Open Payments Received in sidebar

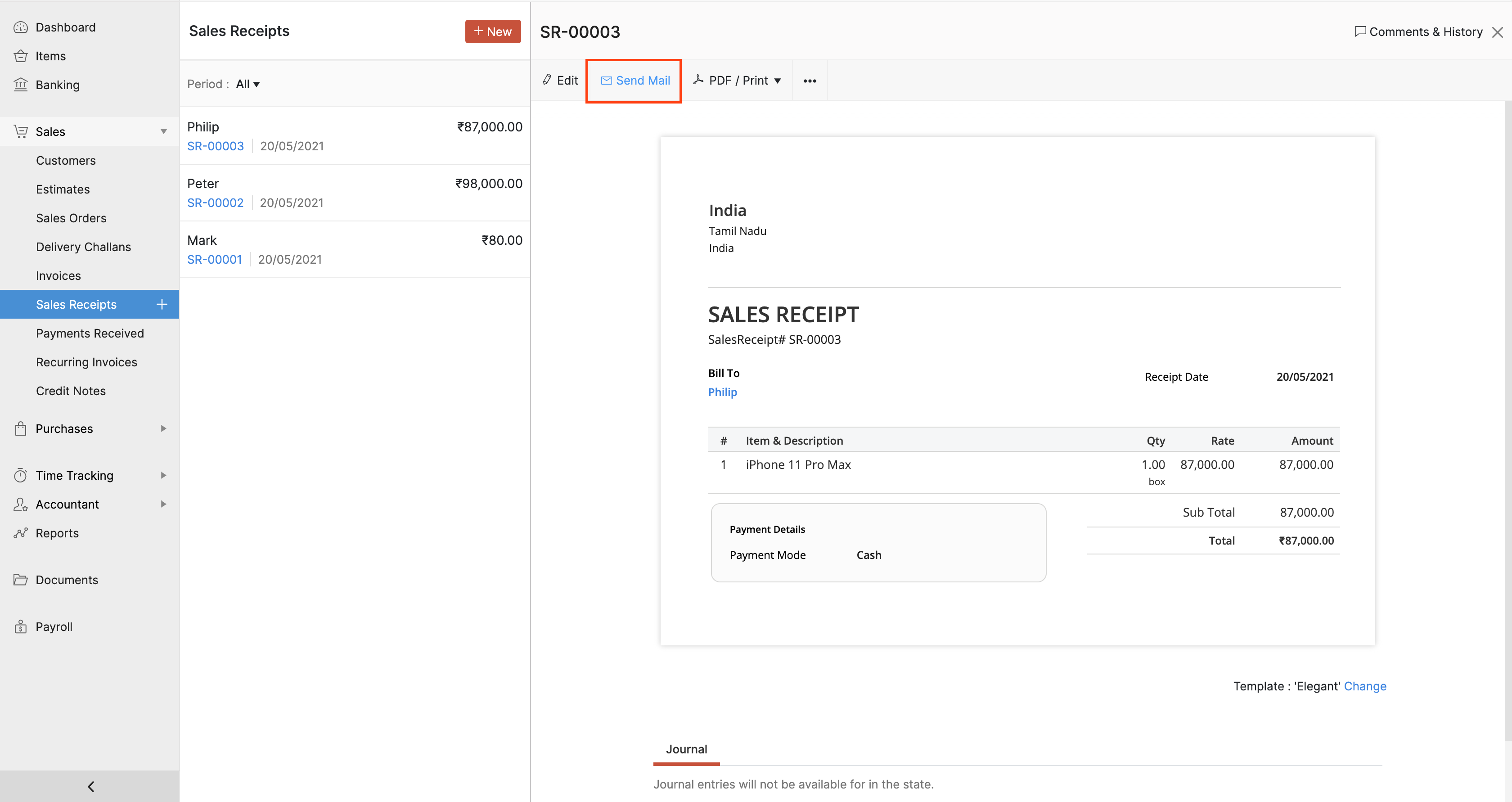click(90, 333)
